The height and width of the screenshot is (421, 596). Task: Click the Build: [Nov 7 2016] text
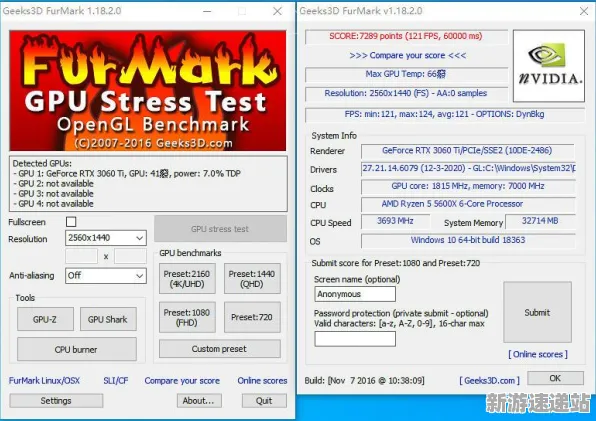click(364, 380)
